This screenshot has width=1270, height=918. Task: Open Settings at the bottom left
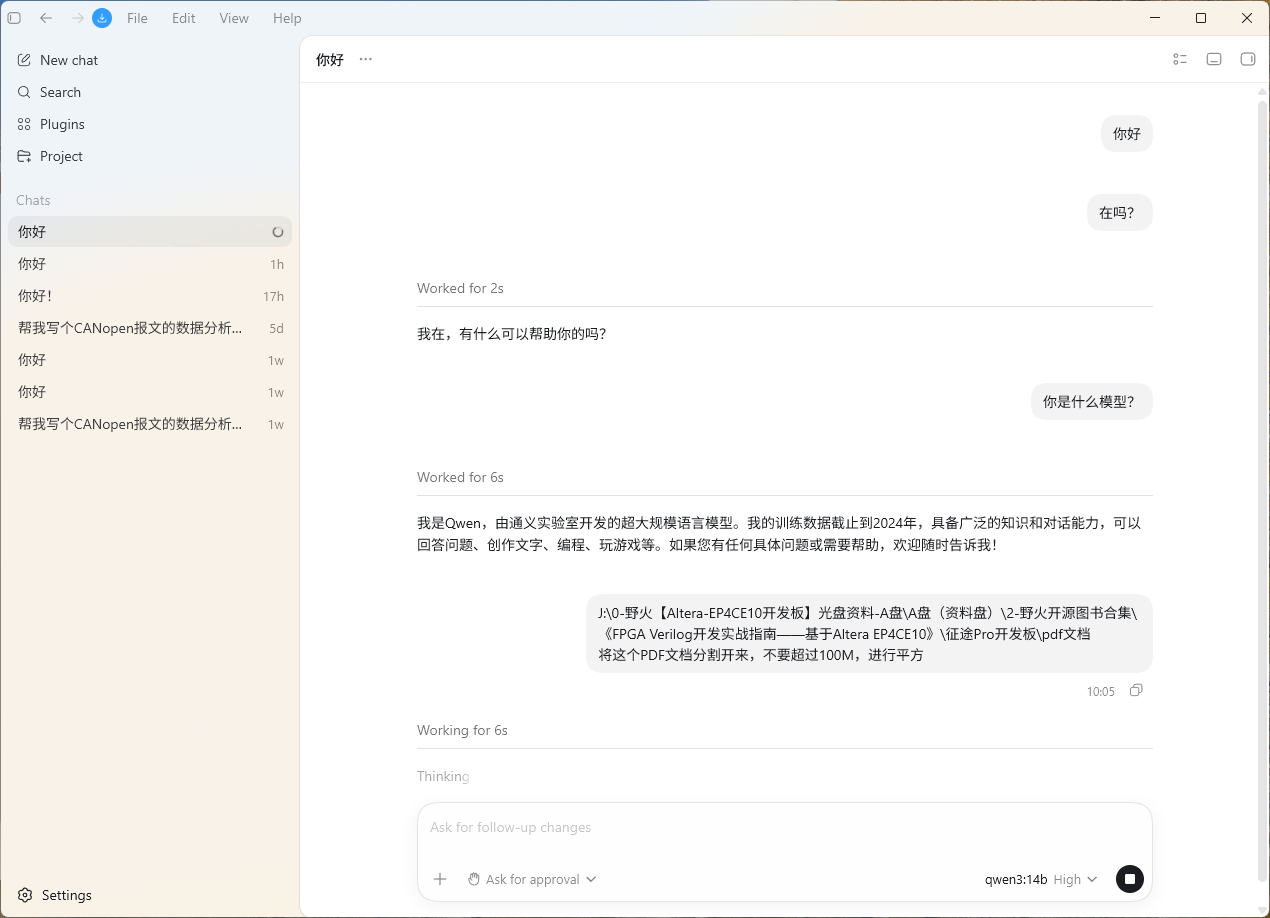pos(150,895)
